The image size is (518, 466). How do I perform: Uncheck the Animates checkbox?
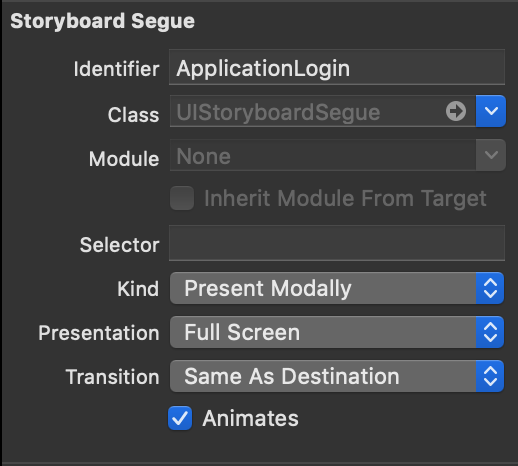180,418
